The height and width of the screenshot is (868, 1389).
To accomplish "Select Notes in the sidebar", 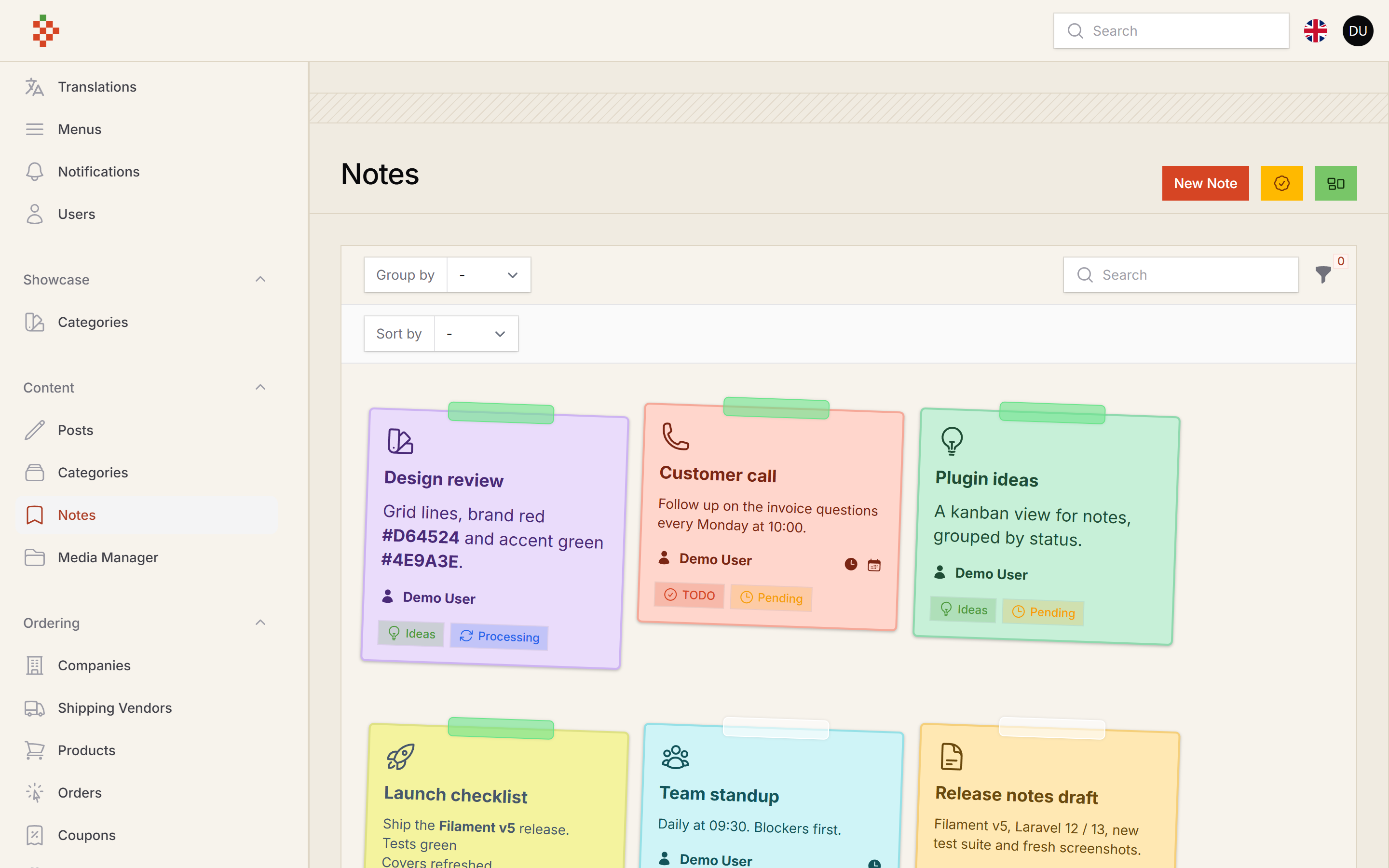I will (147, 515).
